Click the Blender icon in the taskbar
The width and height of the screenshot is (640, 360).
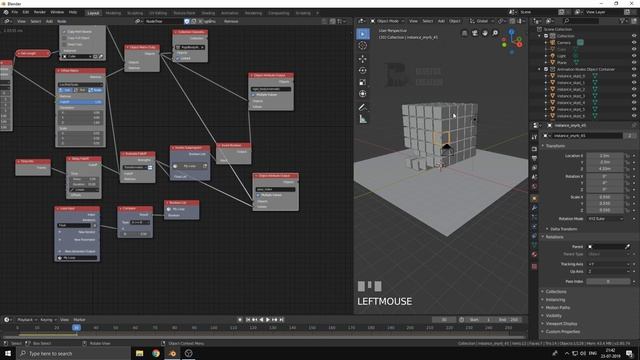click(172, 353)
